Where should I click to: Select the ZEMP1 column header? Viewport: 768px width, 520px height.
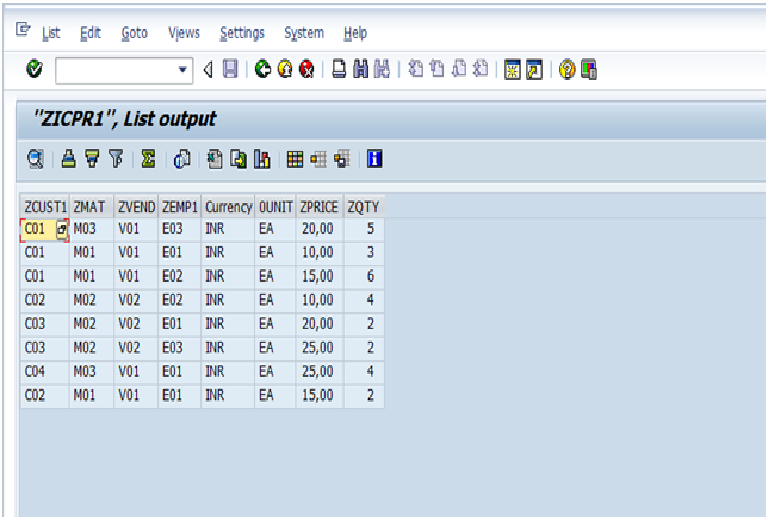coord(179,207)
